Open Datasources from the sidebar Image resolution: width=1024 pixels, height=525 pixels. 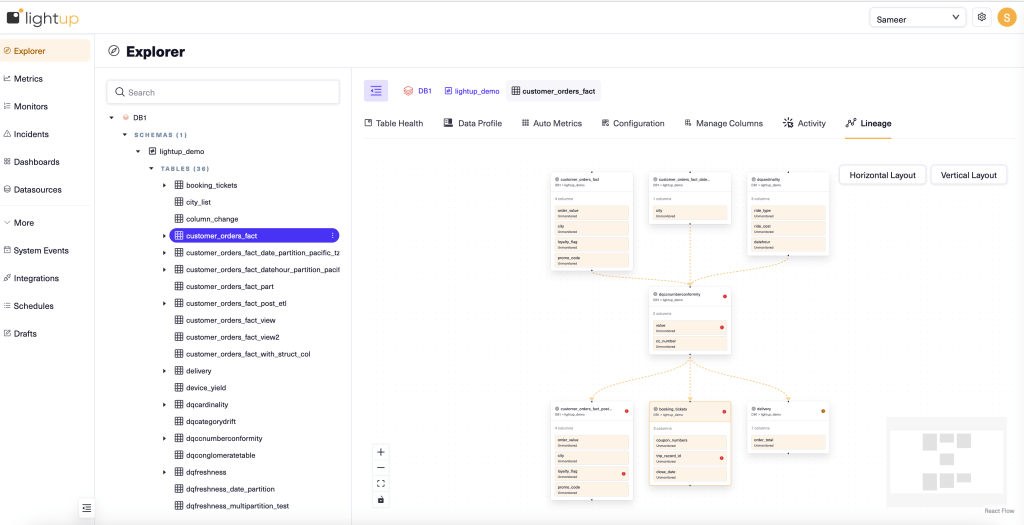pos(37,190)
